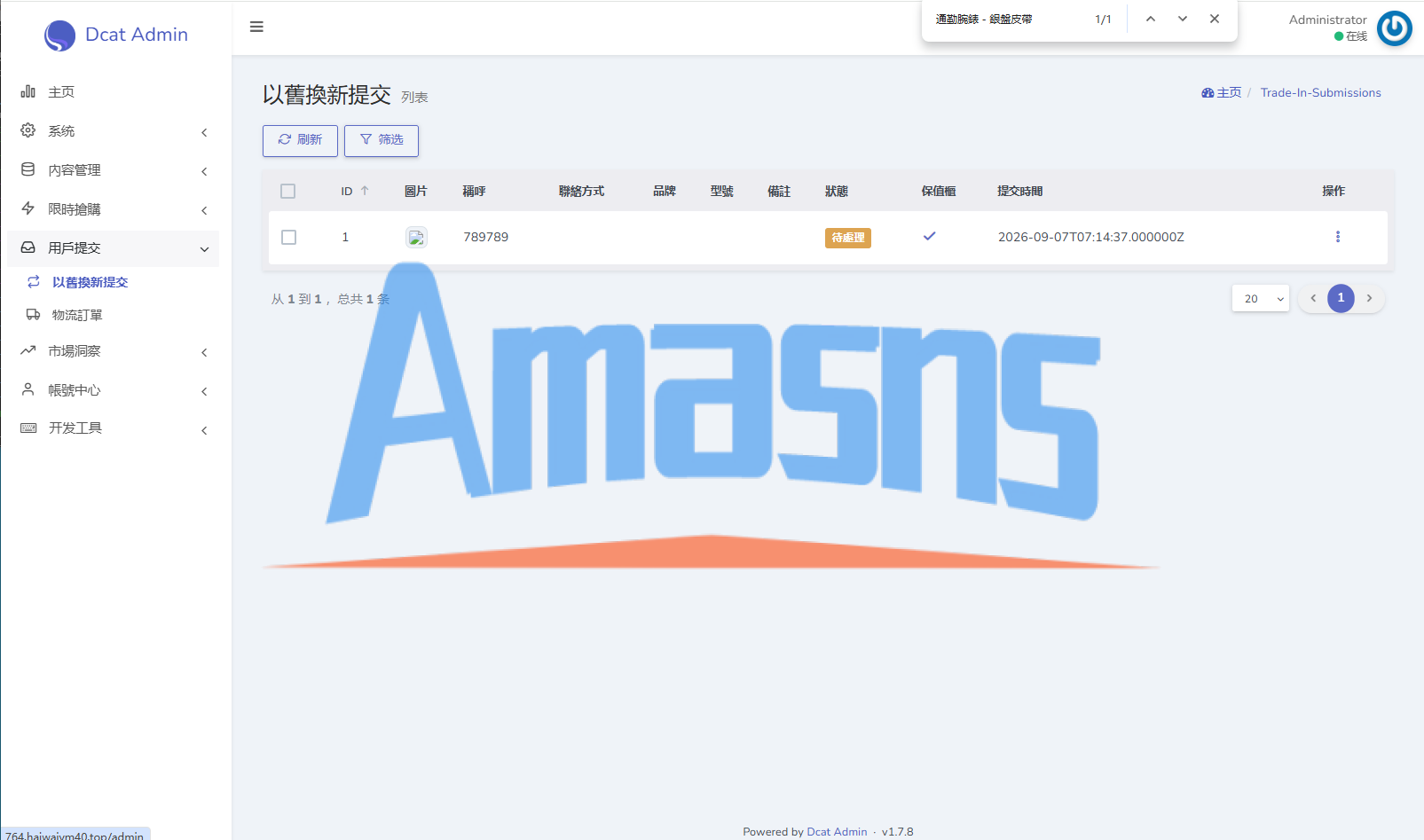Viewport: 1424px width, 840px height.
Task: Sort by ID column arrow
Action: [365, 191]
